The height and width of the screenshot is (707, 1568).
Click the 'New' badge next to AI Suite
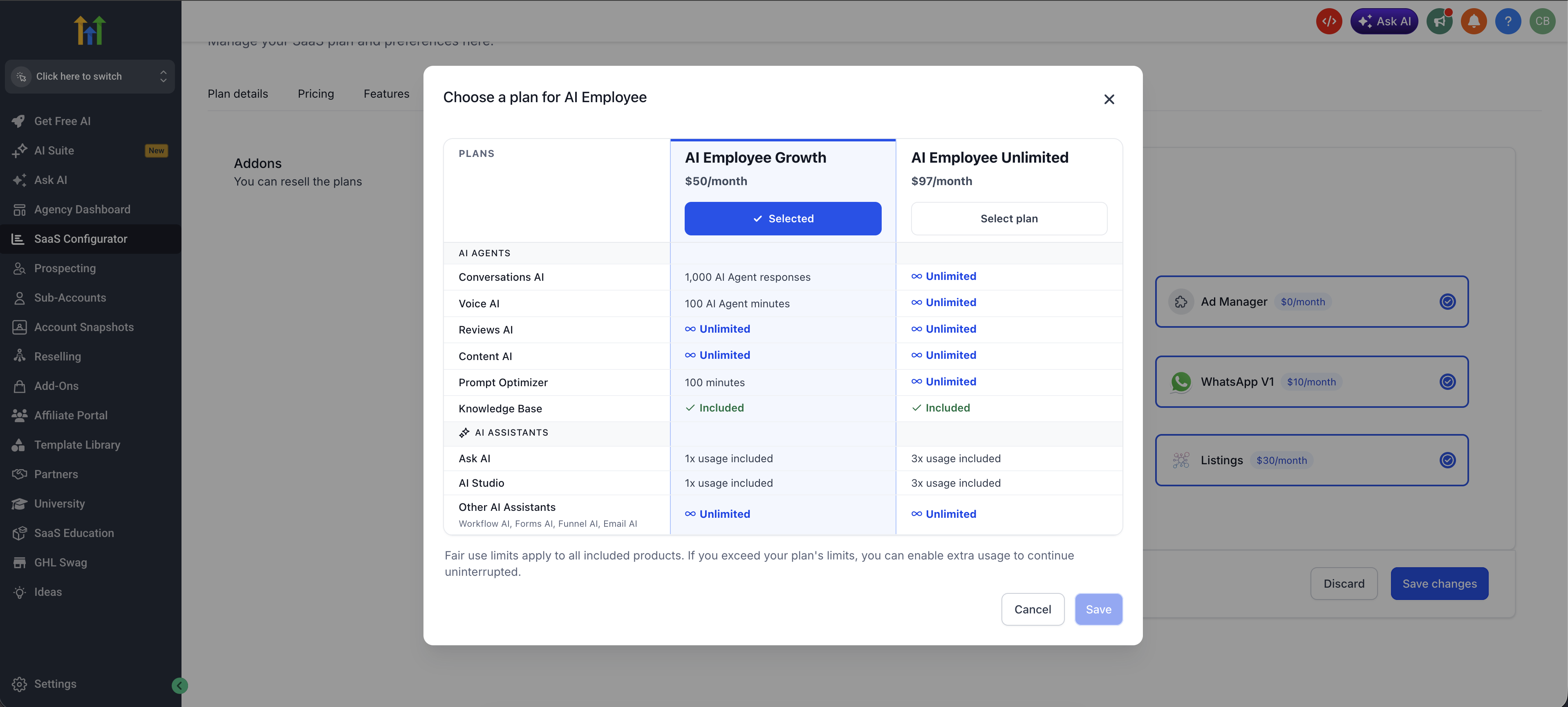[157, 150]
